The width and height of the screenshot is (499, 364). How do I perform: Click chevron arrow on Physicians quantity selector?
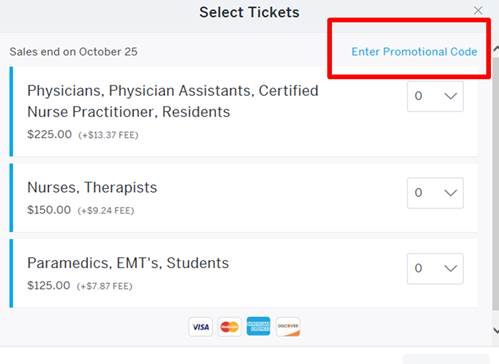pos(451,96)
